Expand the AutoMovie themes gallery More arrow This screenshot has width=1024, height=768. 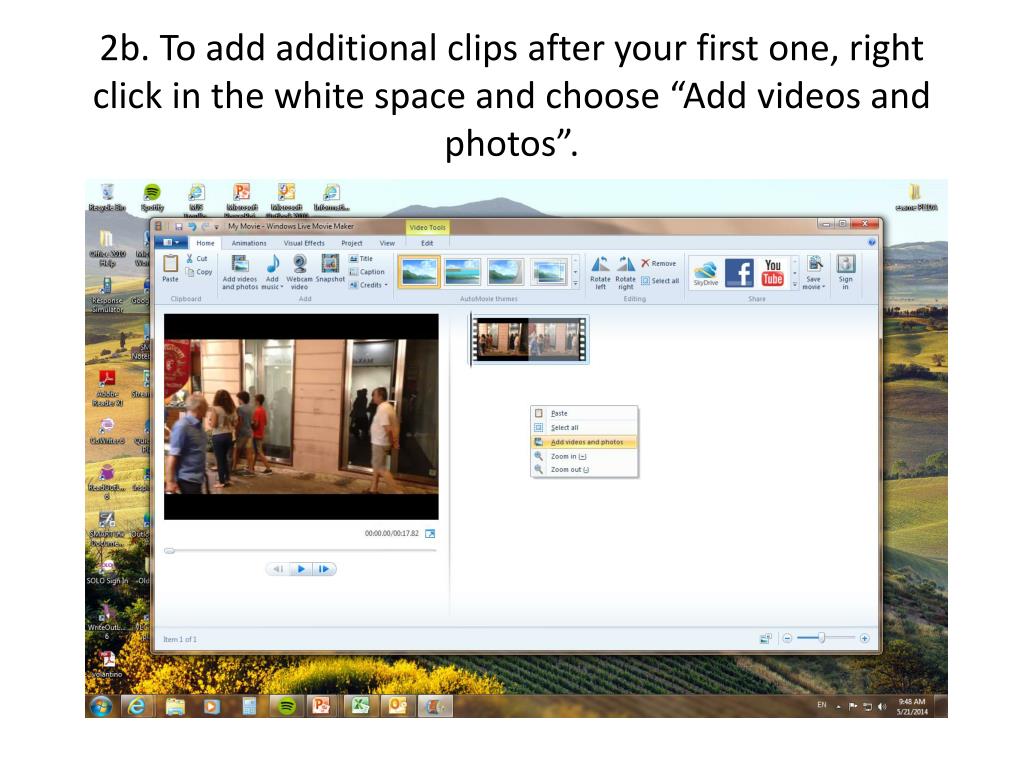(575, 284)
